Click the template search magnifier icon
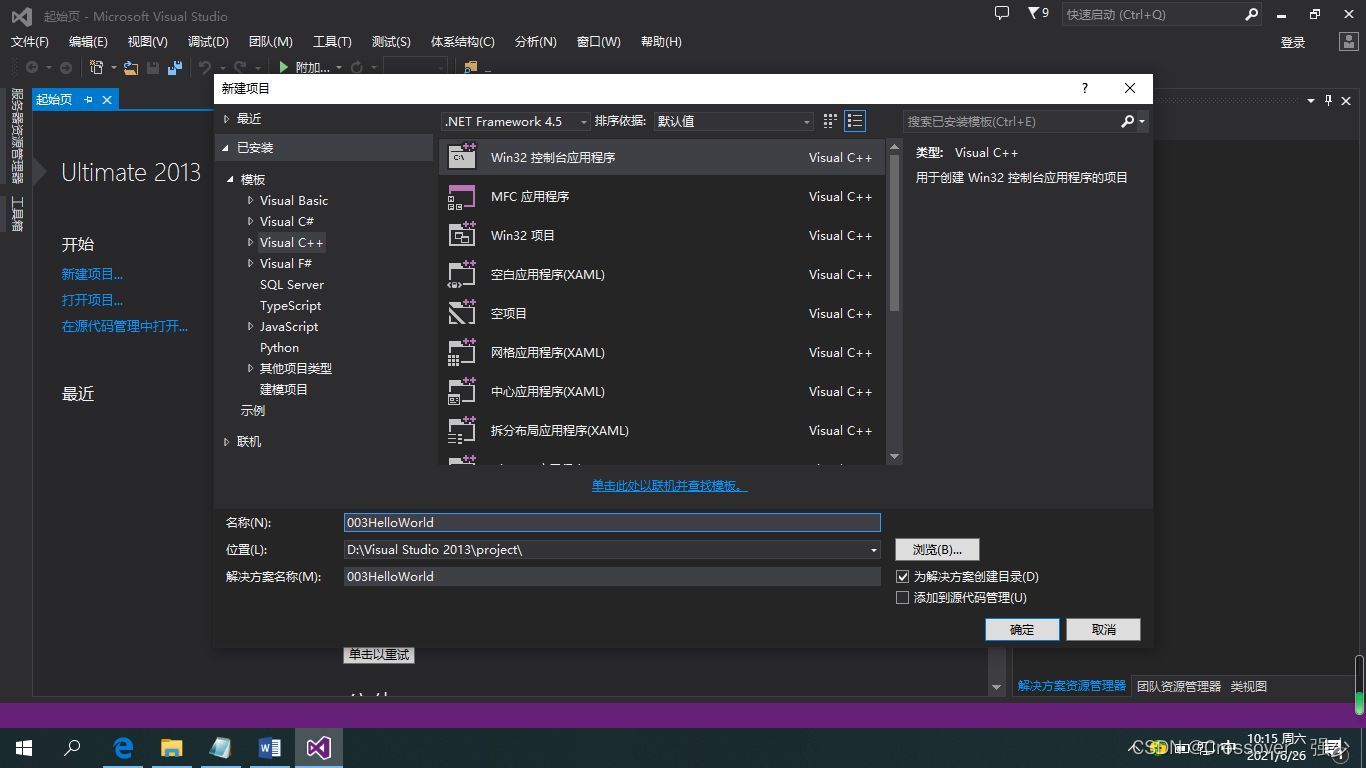This screenshot has height=768, width=1366. pos(1128,121)
